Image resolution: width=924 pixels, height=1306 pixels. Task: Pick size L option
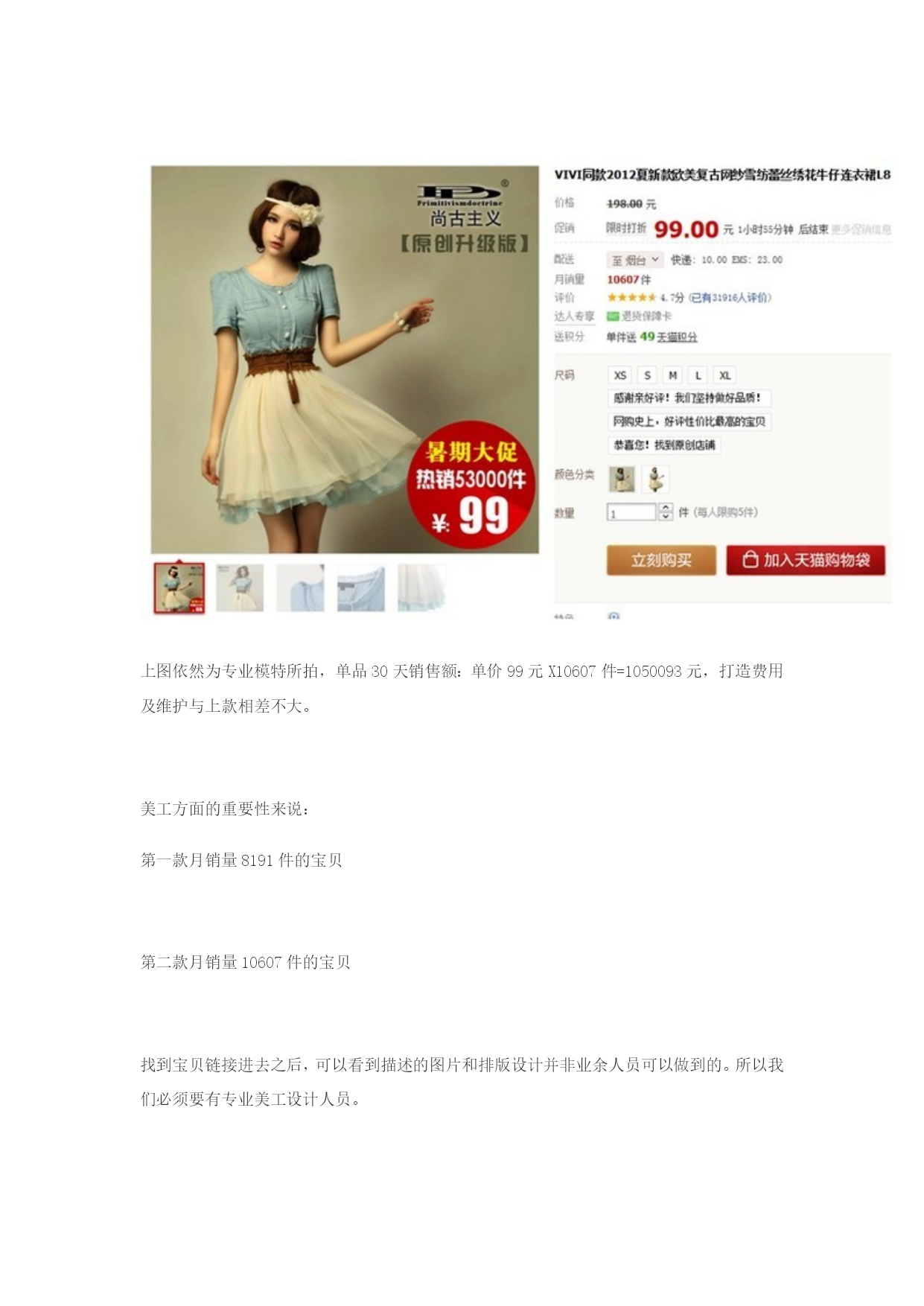point(698,375)
